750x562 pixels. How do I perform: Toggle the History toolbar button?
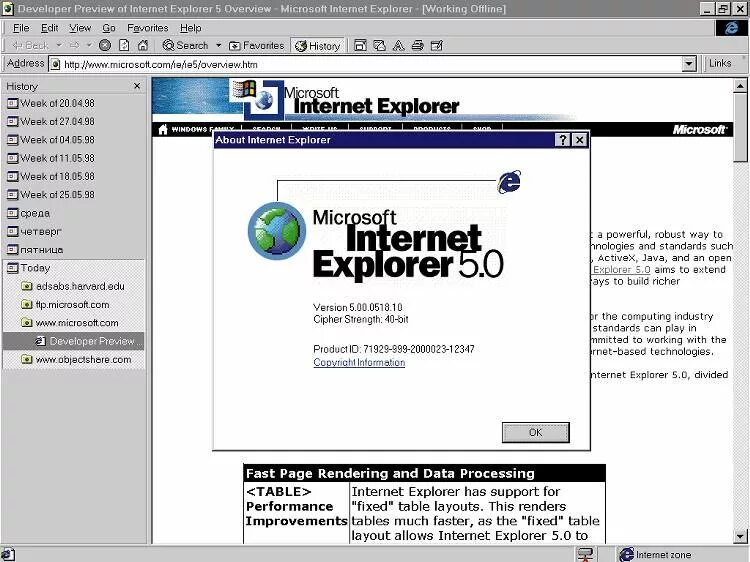318,46
